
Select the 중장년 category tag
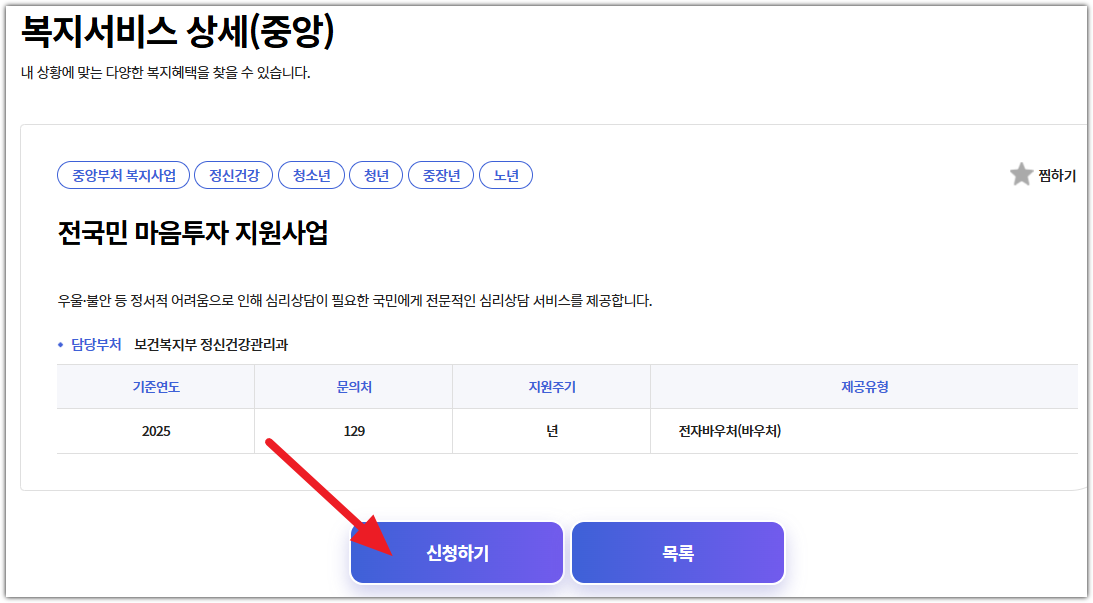441,174
